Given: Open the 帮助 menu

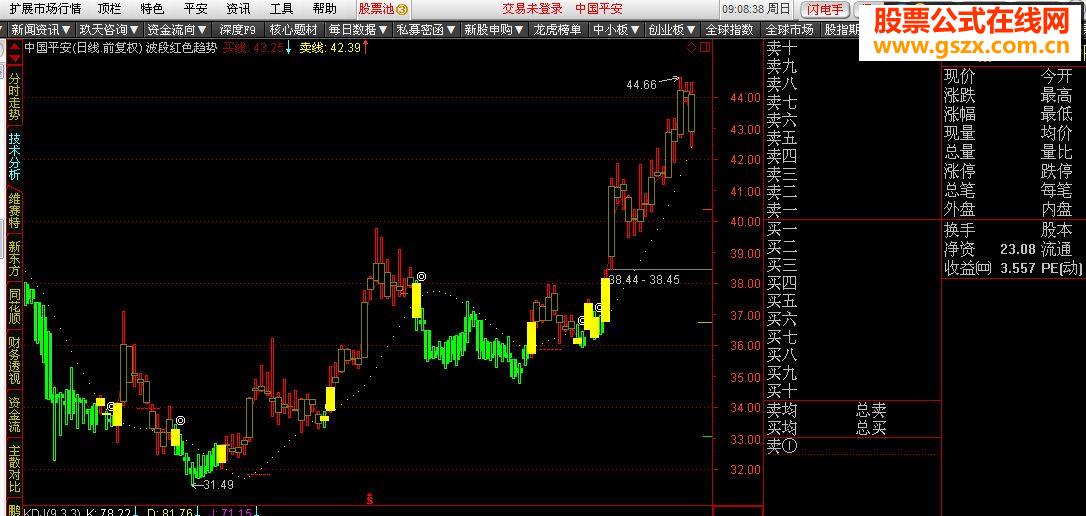Looking at the screenshot, I should [x=324, y=9].
